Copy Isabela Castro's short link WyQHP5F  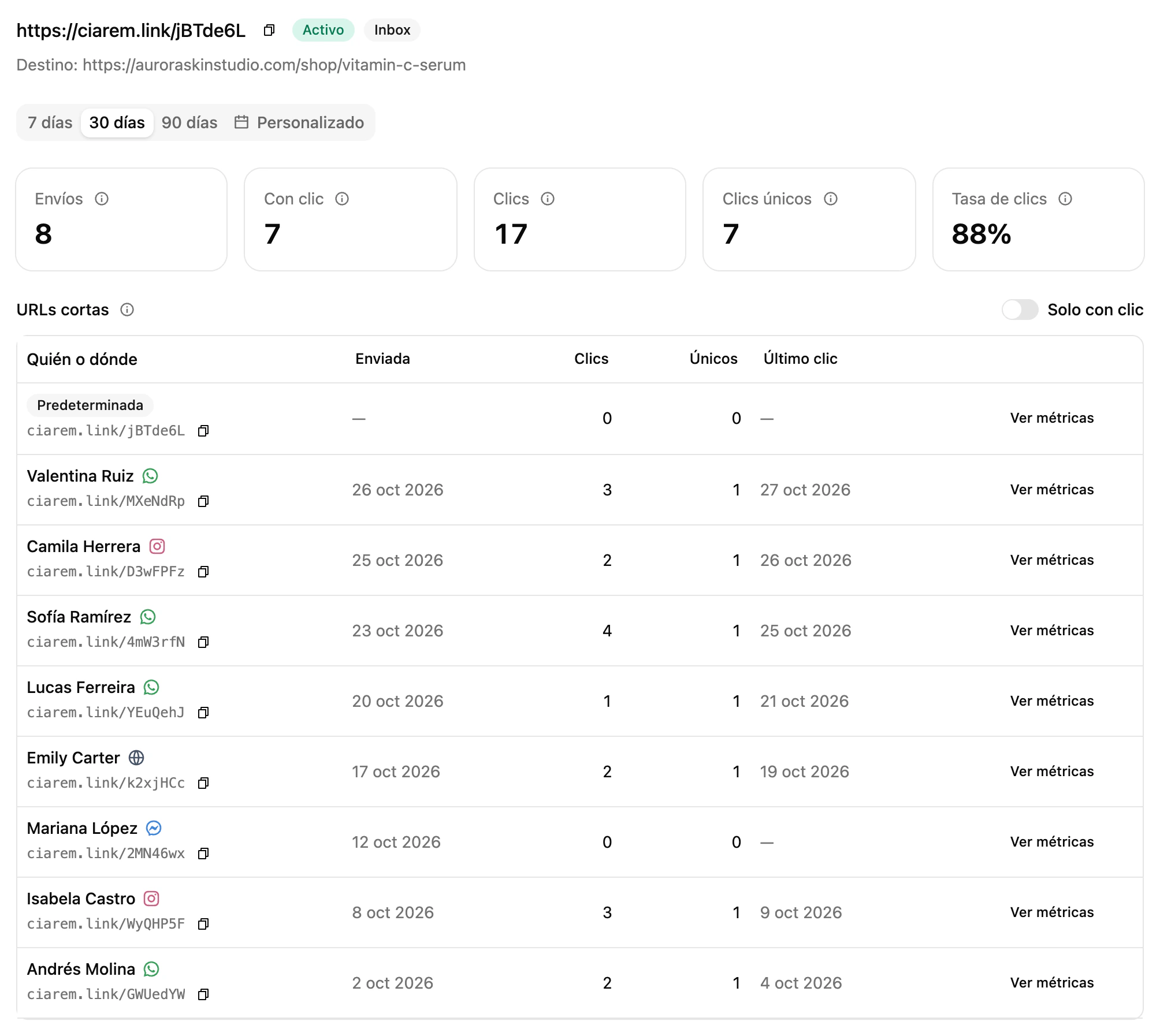203,924
